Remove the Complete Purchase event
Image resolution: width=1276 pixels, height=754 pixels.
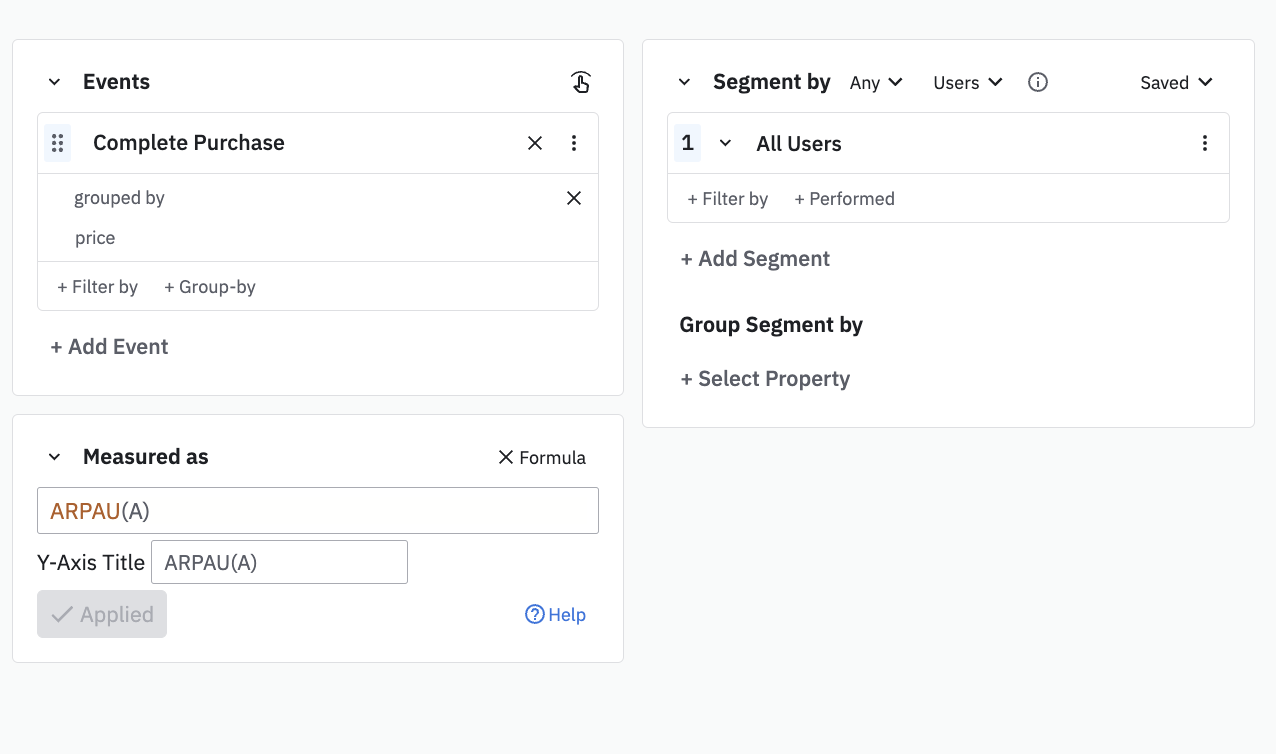[x=535, y=143]
